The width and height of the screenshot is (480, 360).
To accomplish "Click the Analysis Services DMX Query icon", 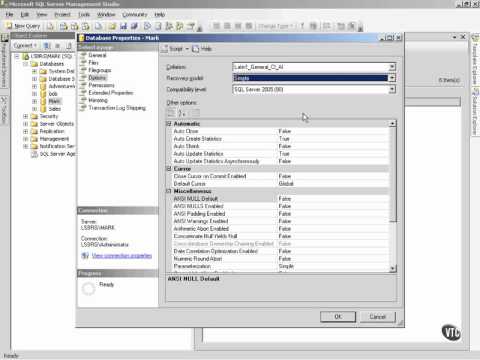I will pyautogui.click(x=75, y=26).
